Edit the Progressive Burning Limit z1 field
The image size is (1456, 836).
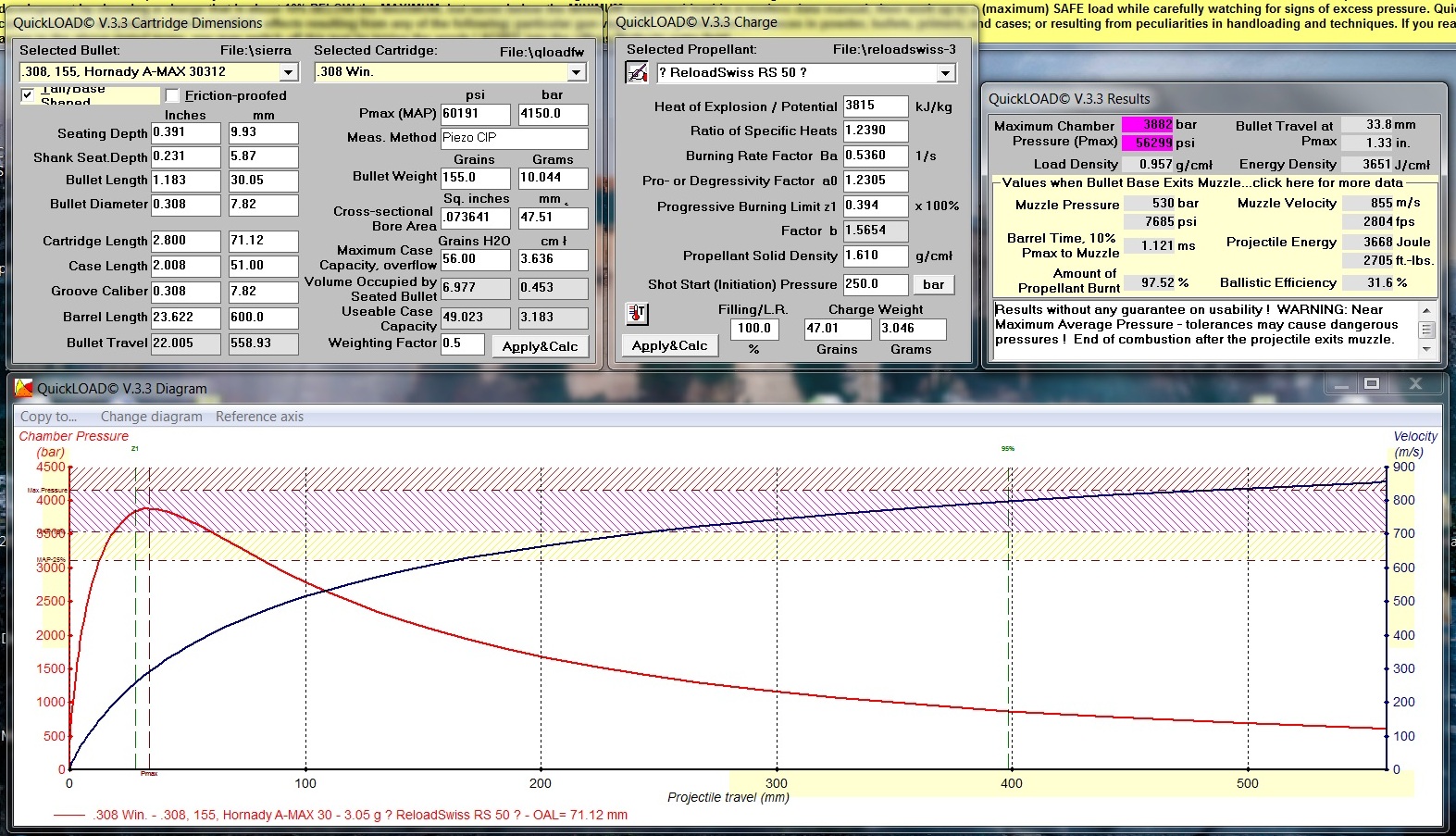876,206
